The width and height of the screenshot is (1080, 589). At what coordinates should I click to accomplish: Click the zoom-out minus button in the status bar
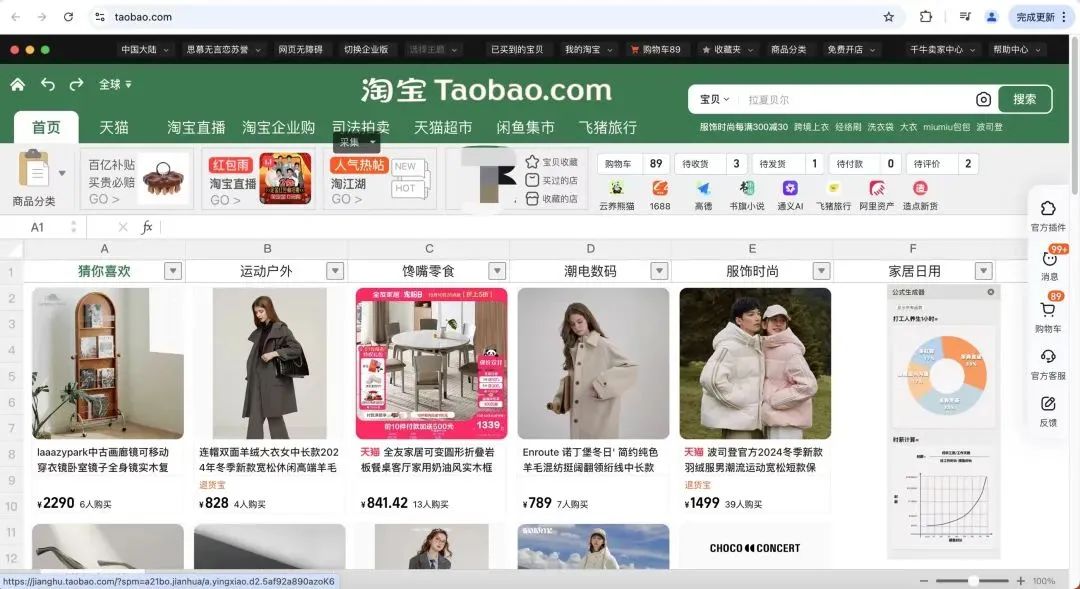click(x=924, y=581)
